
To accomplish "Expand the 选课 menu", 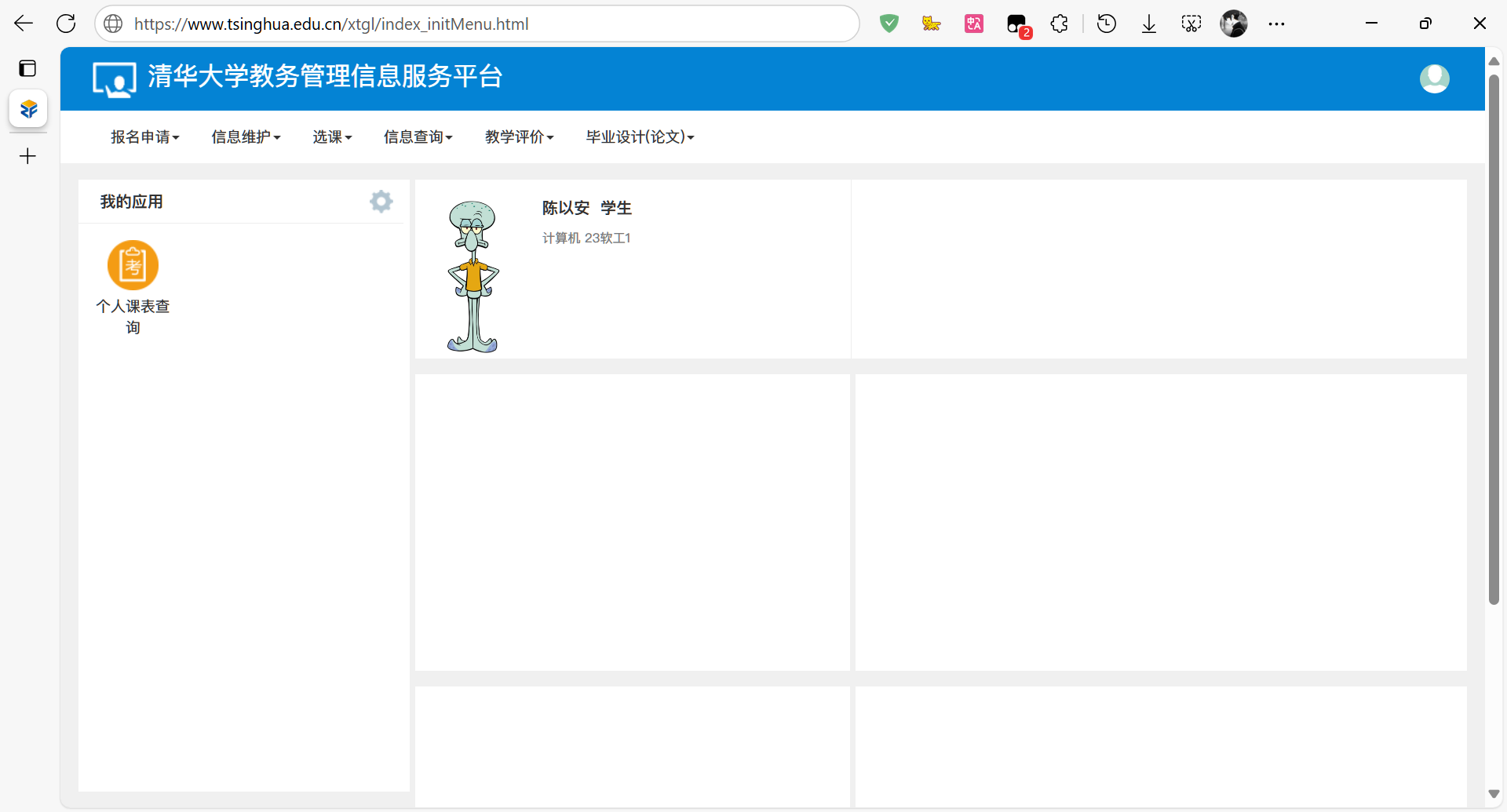I will [332, 137].
